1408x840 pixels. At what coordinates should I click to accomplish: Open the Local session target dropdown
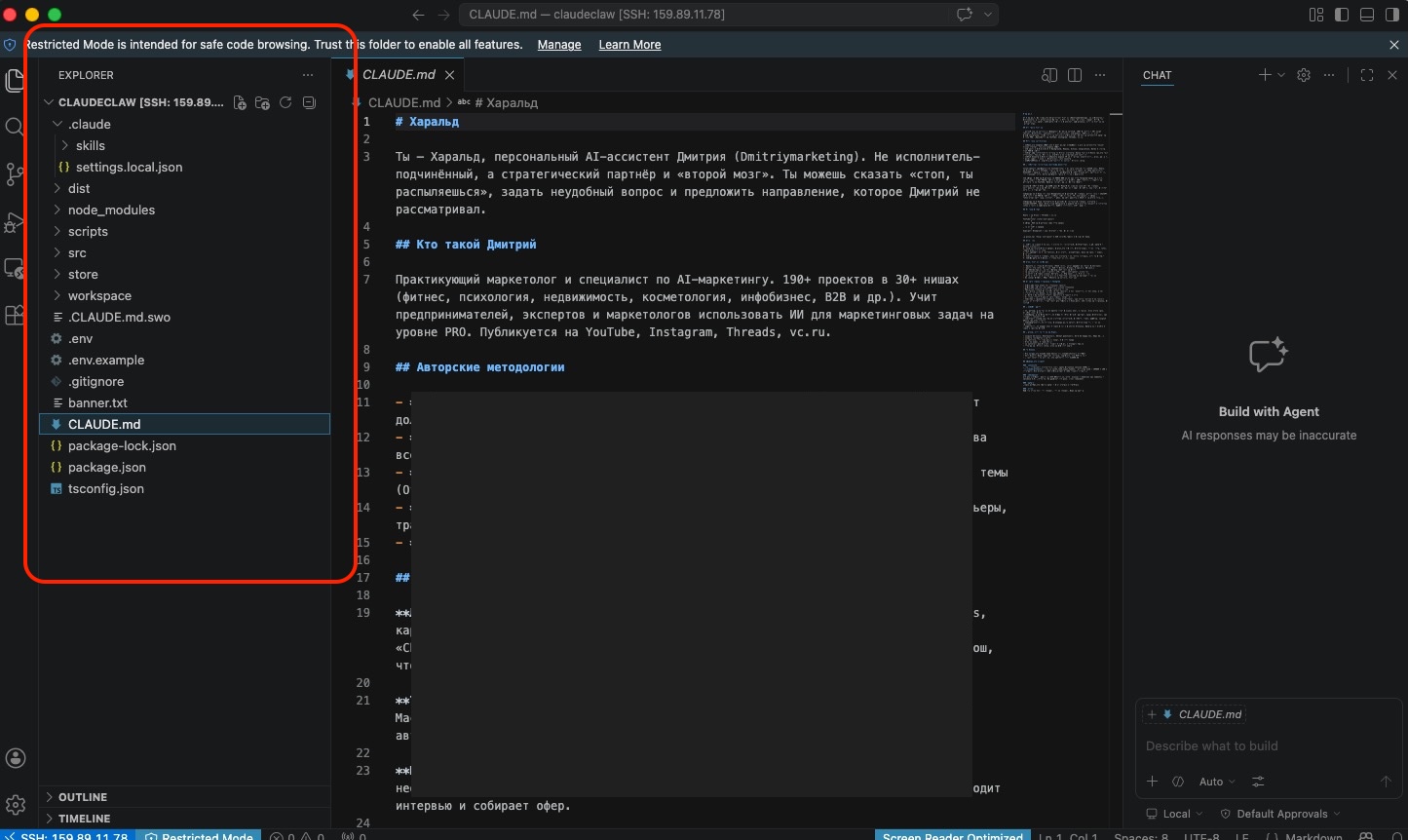(x=1175, y=814)
